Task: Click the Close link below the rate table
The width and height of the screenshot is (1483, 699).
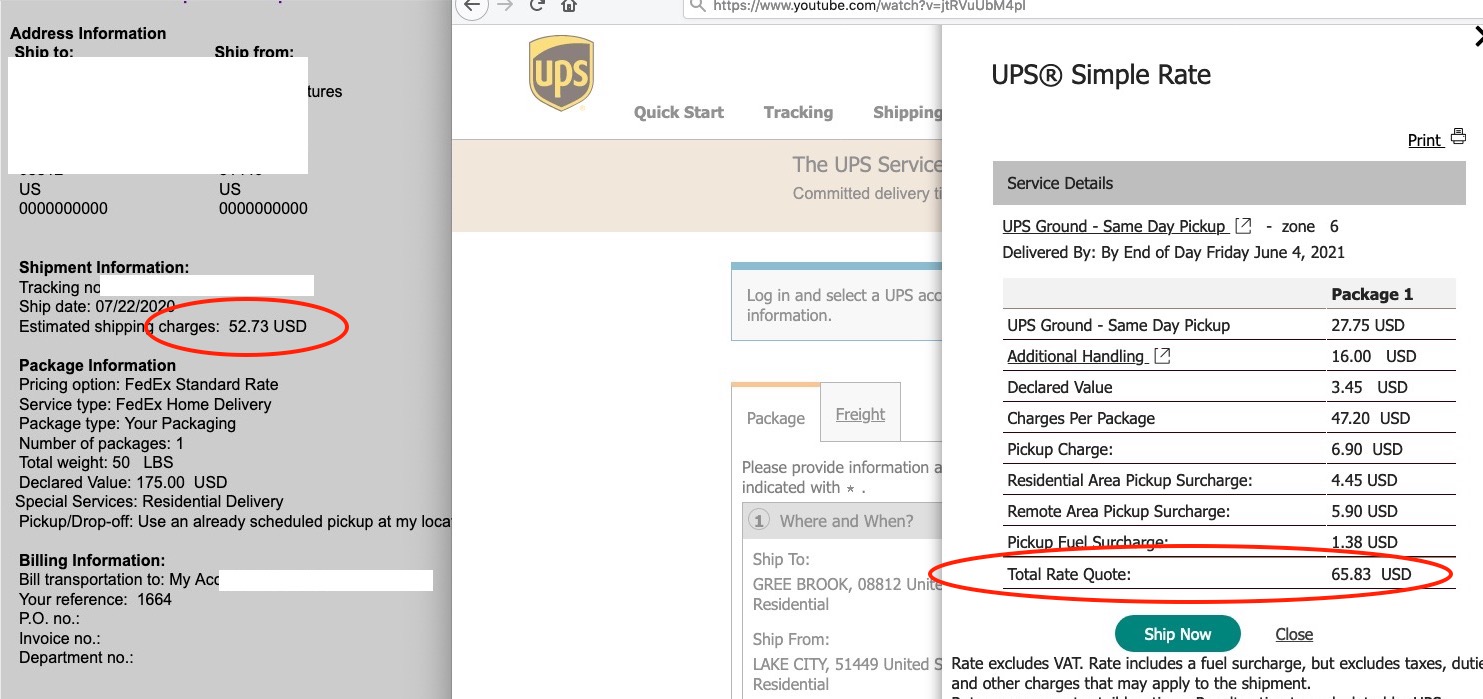Action: [x=1294, y=634]
